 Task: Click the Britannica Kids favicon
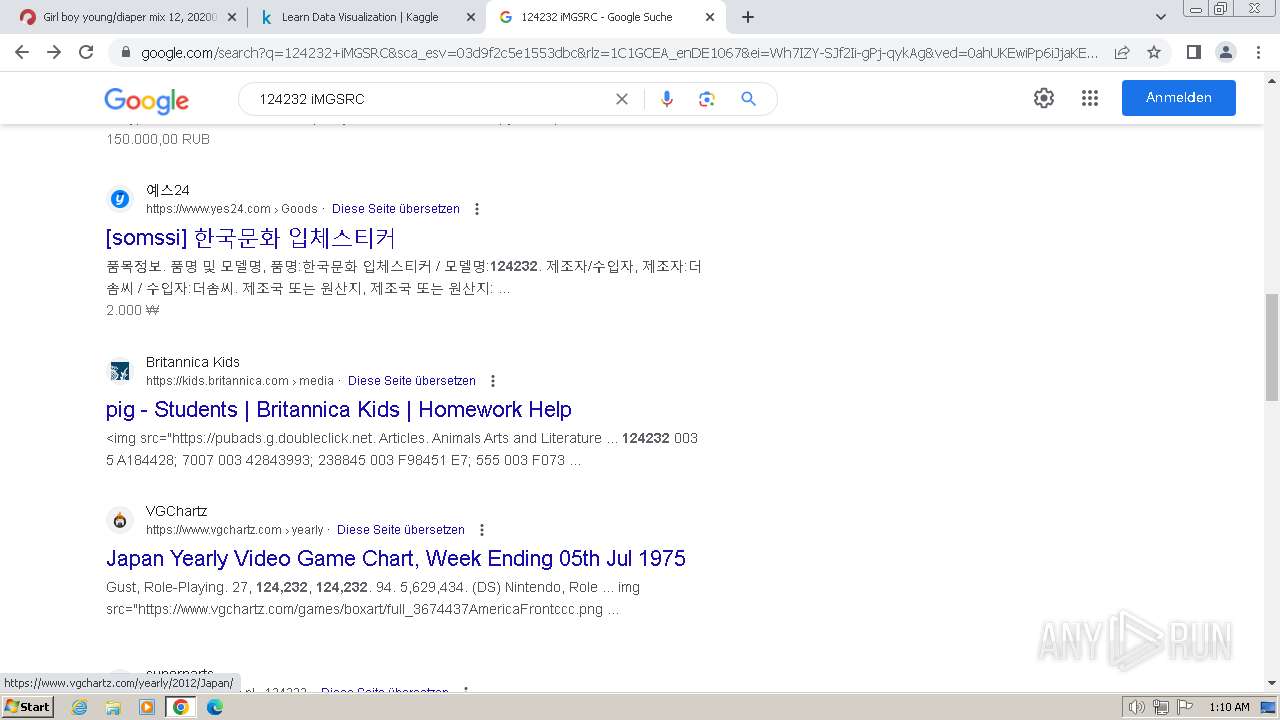coord(120,371)
